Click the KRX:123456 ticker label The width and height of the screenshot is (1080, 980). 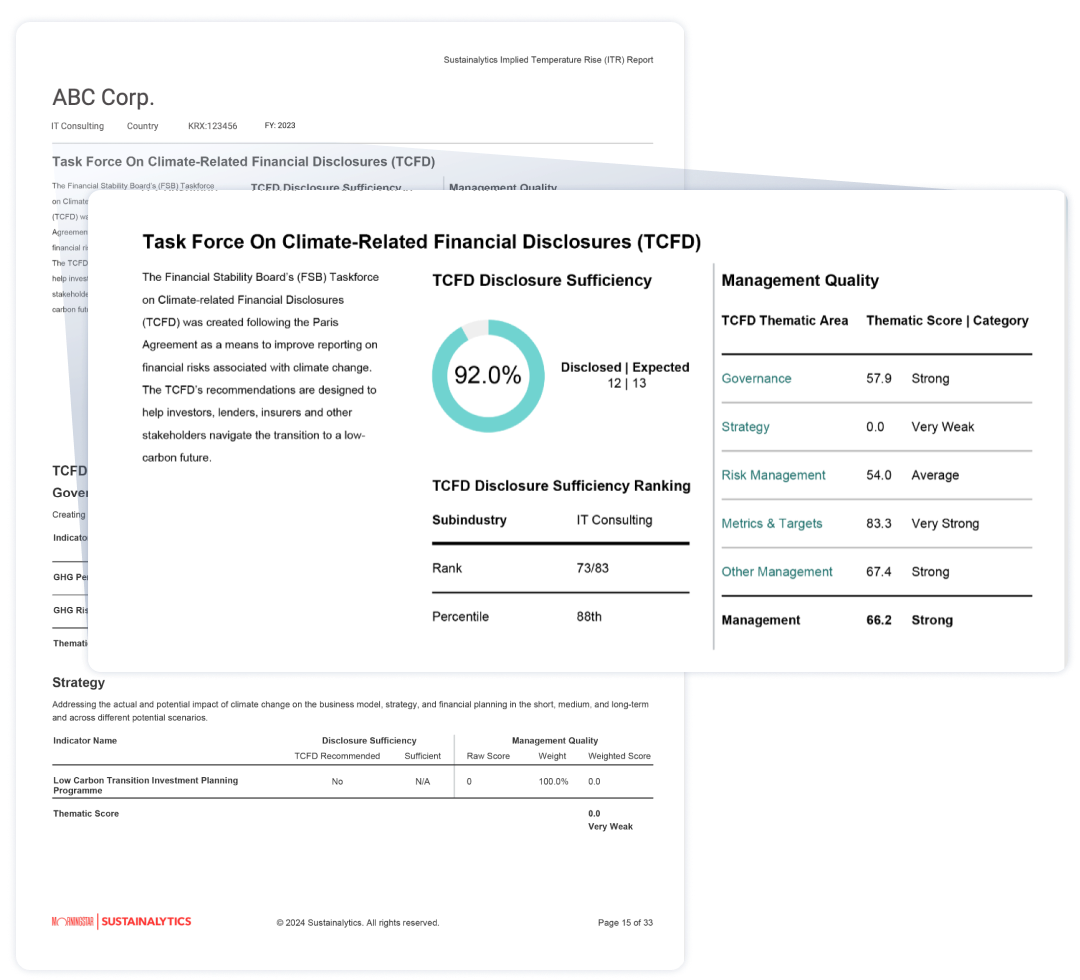(x=212, y=126)
